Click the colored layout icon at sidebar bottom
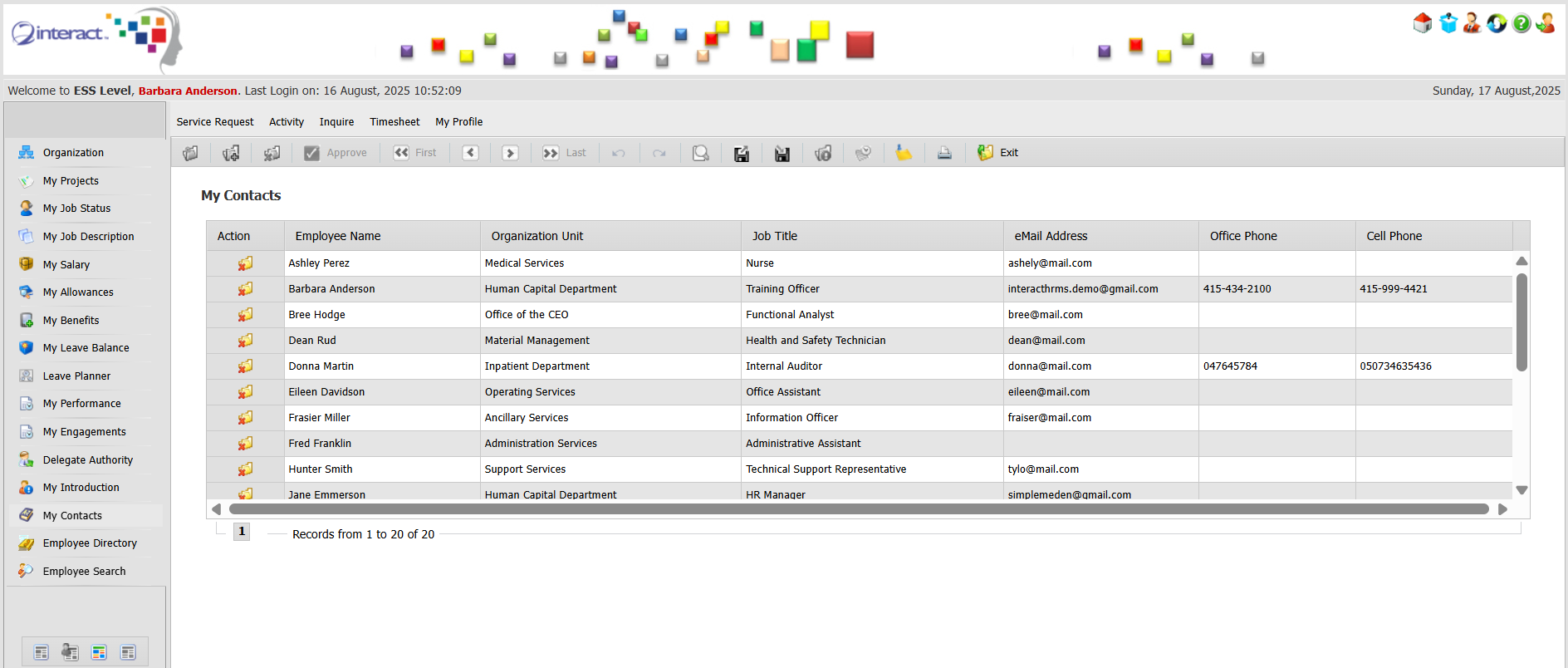 pyautogui.click(x=99, y=652)
